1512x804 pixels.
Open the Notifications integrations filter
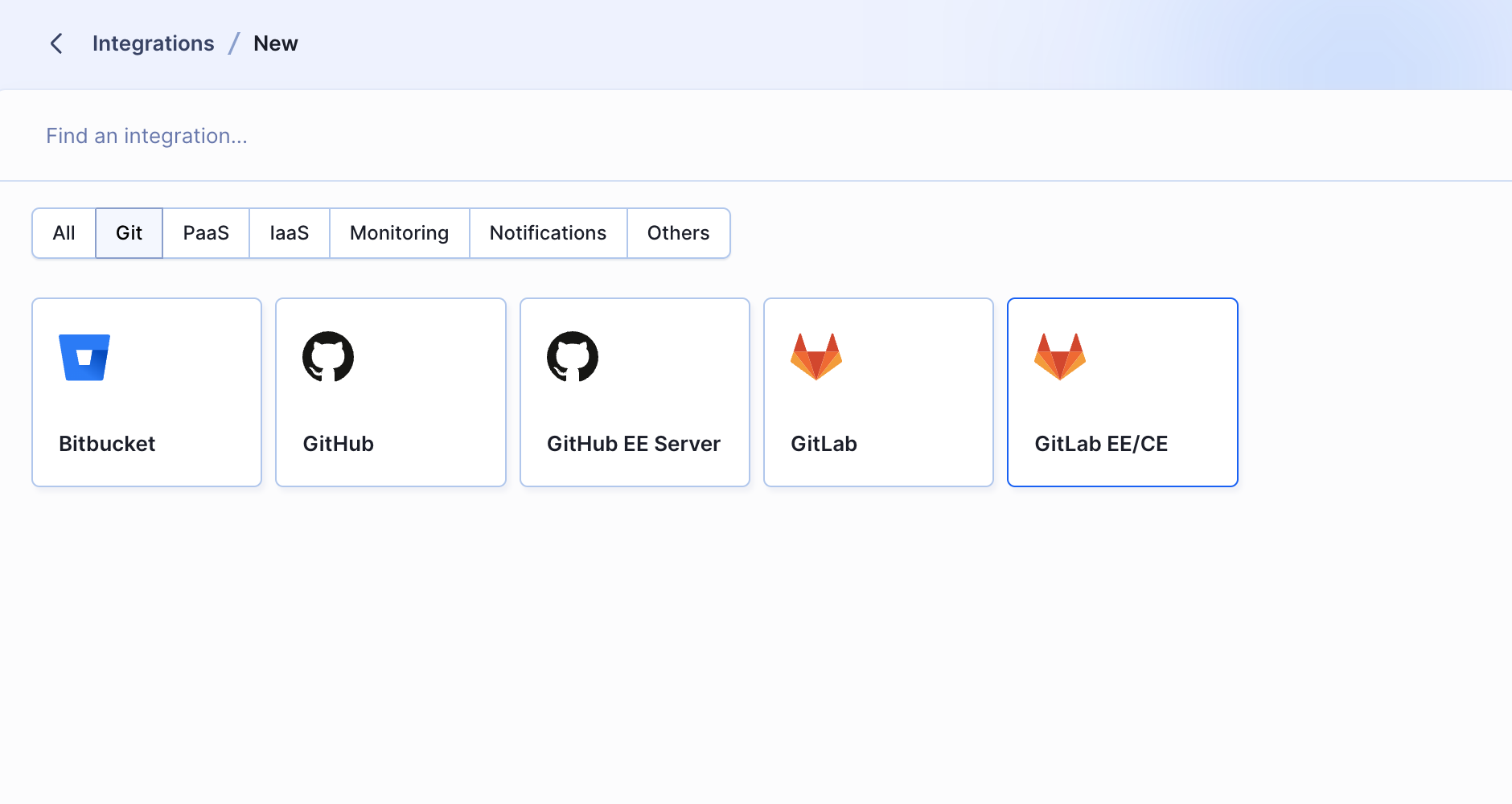pyautogui.click(x=548, y=233)
